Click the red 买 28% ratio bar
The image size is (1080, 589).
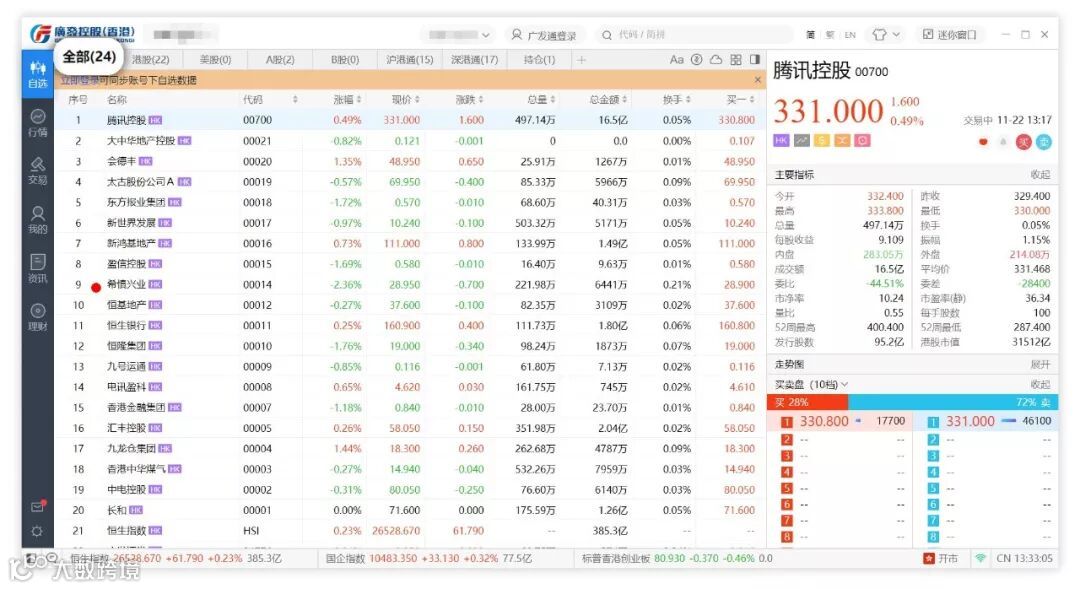(807, 402)
